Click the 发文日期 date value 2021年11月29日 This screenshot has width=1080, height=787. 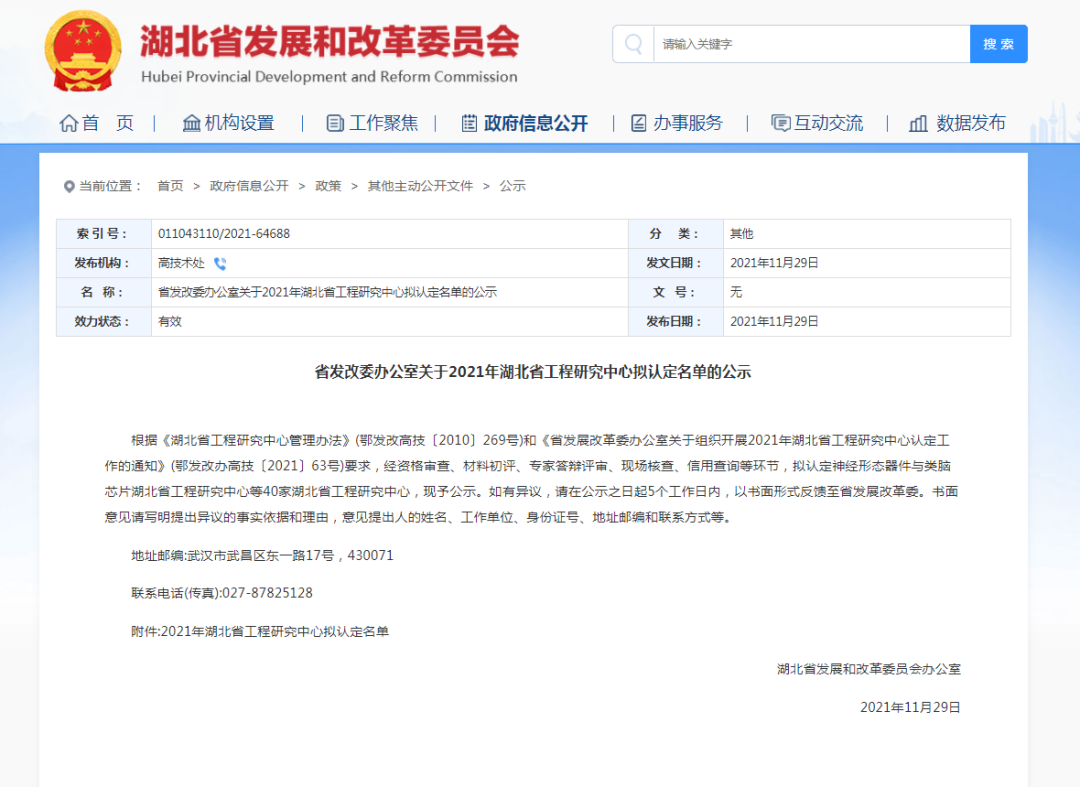coord(774,263)
